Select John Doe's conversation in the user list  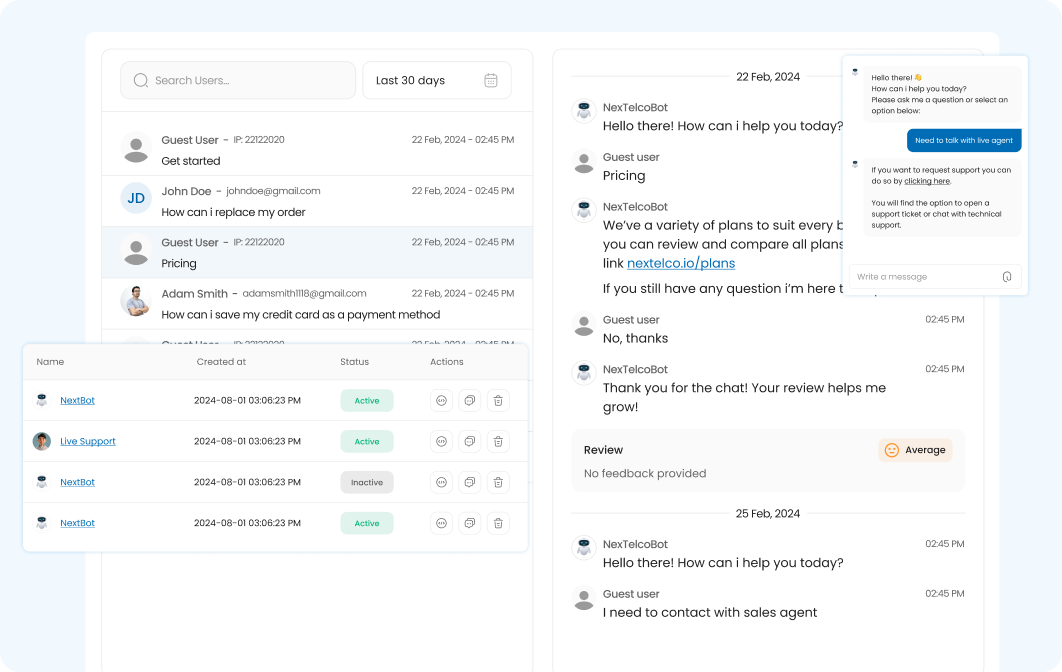click(317, 201)
